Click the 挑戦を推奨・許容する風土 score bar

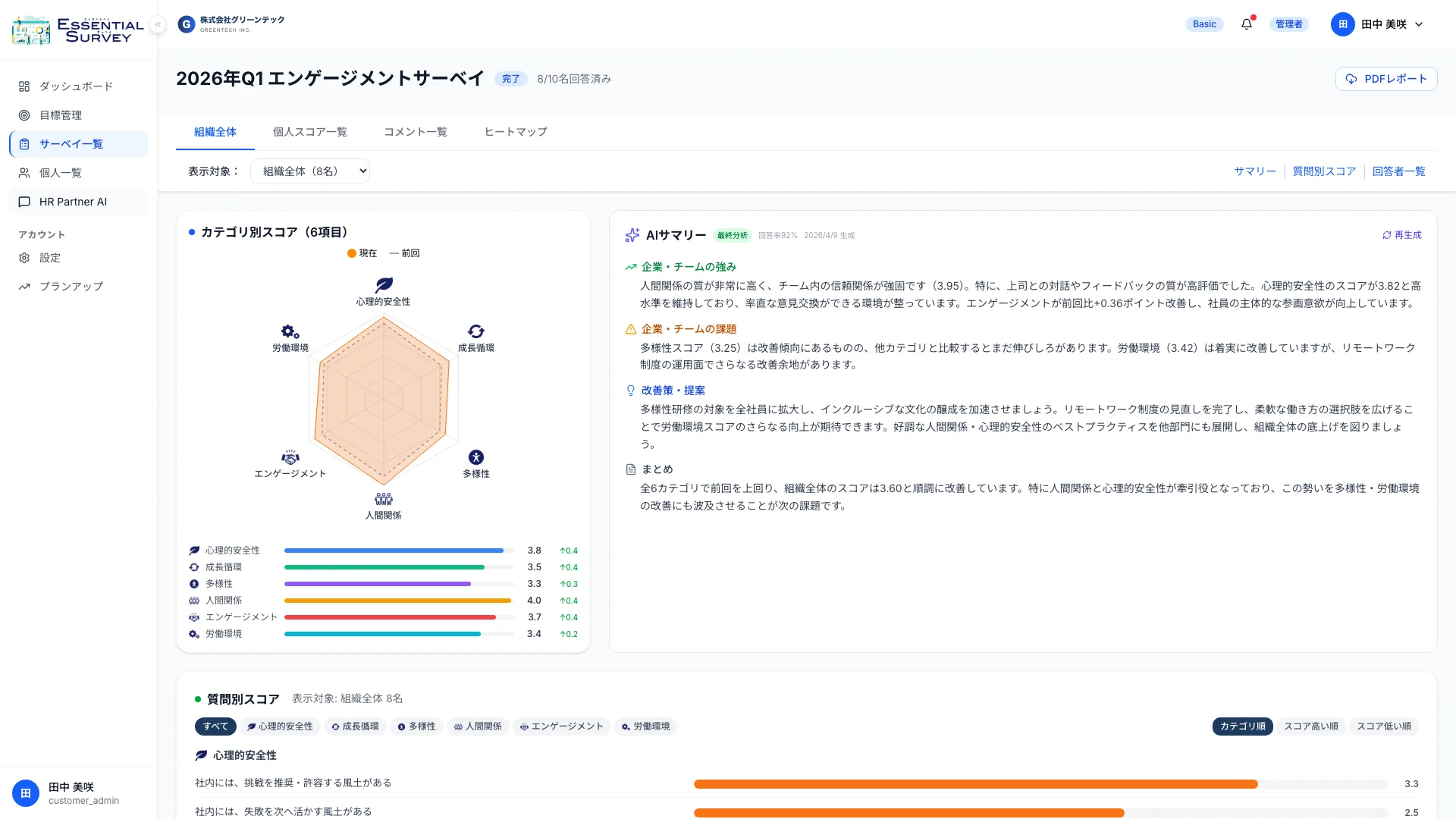coord(1040,784)
